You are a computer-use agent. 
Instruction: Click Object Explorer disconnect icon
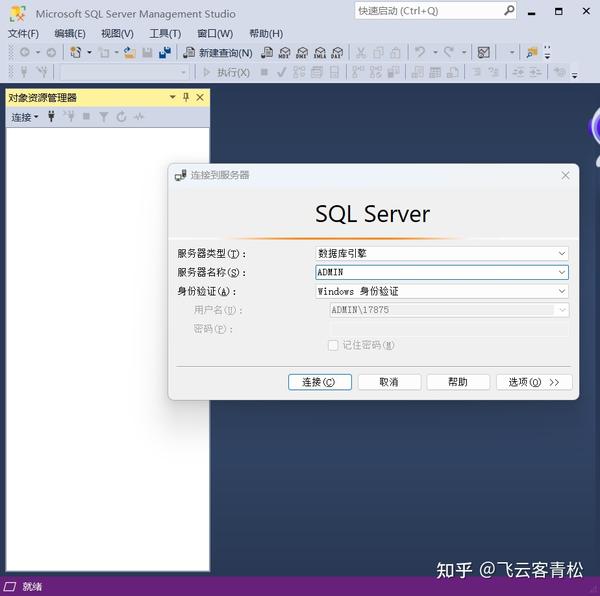pos(69,116)
